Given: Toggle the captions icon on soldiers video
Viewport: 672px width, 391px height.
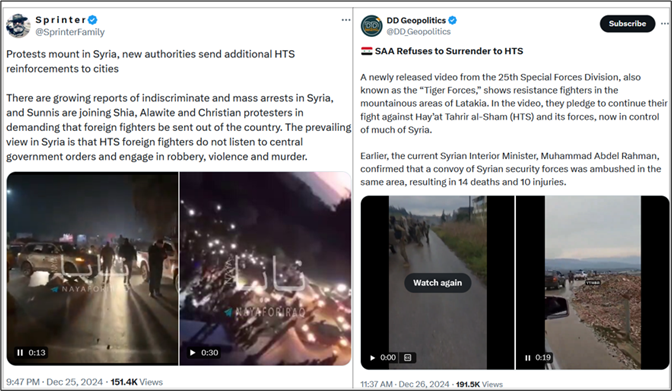Looking at the screenshot, I should pyautogui.click(x=408, y=358).
